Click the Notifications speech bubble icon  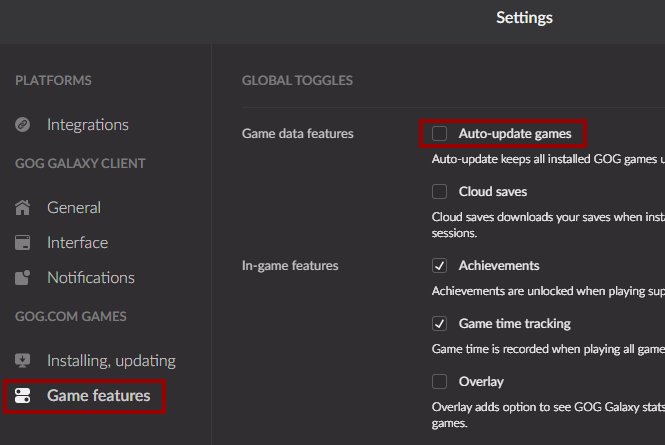coord(23,278)
